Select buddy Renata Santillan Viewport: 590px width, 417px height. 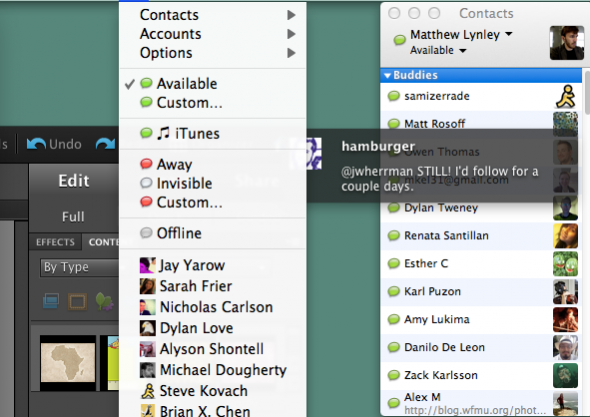pyautogui.click(x=481, y=236)
